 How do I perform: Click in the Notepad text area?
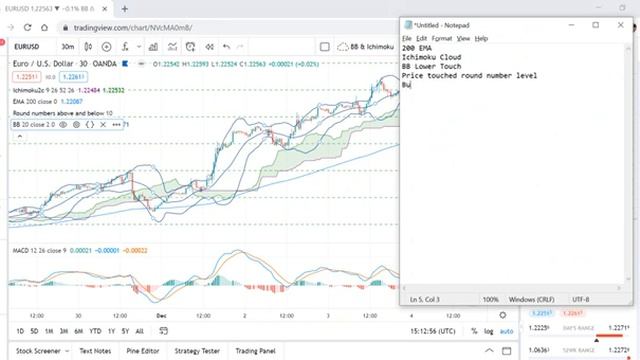pyautogui.click(x=513, y=163)
